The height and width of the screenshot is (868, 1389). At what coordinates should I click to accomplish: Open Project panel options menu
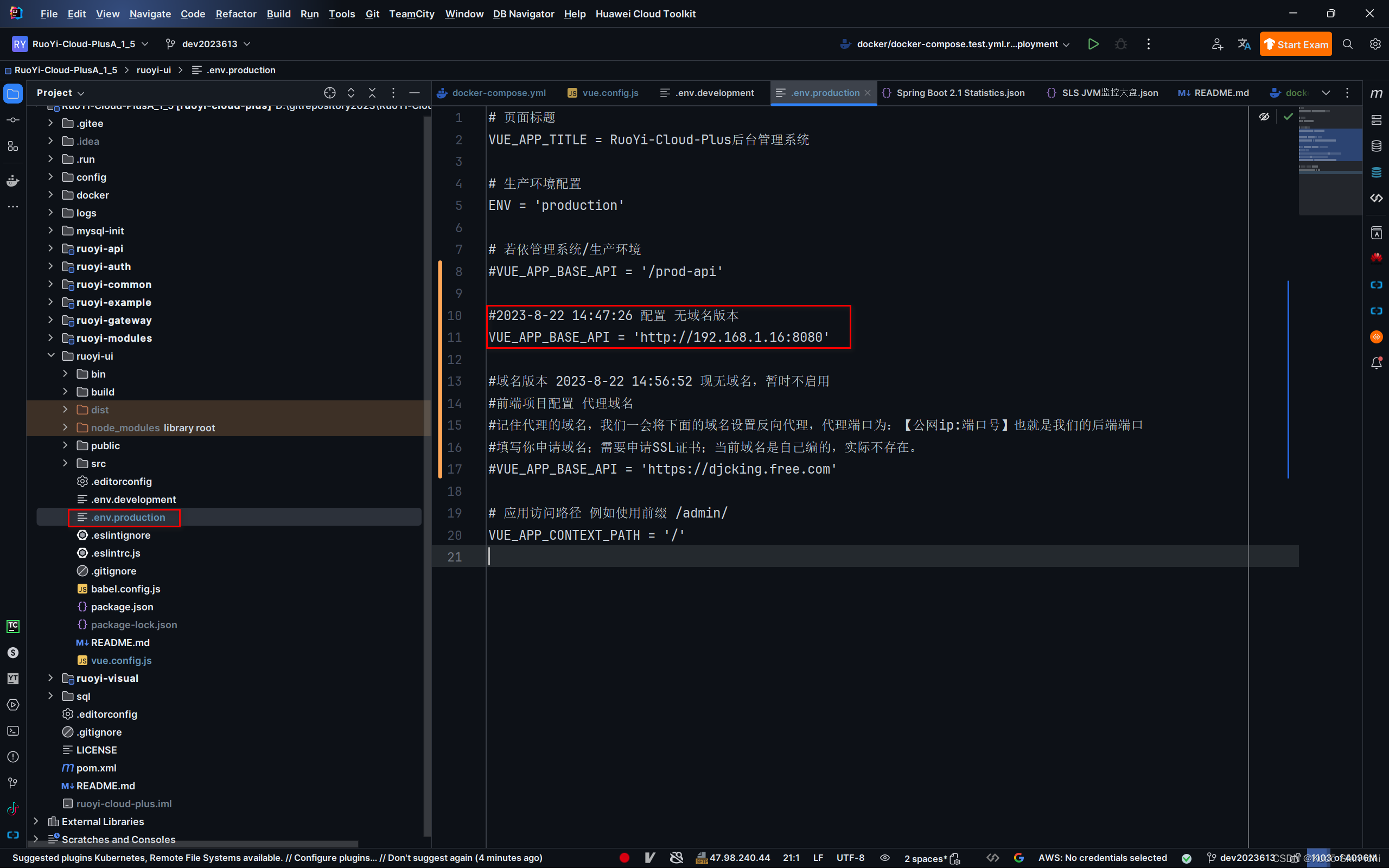coord(393,93)
